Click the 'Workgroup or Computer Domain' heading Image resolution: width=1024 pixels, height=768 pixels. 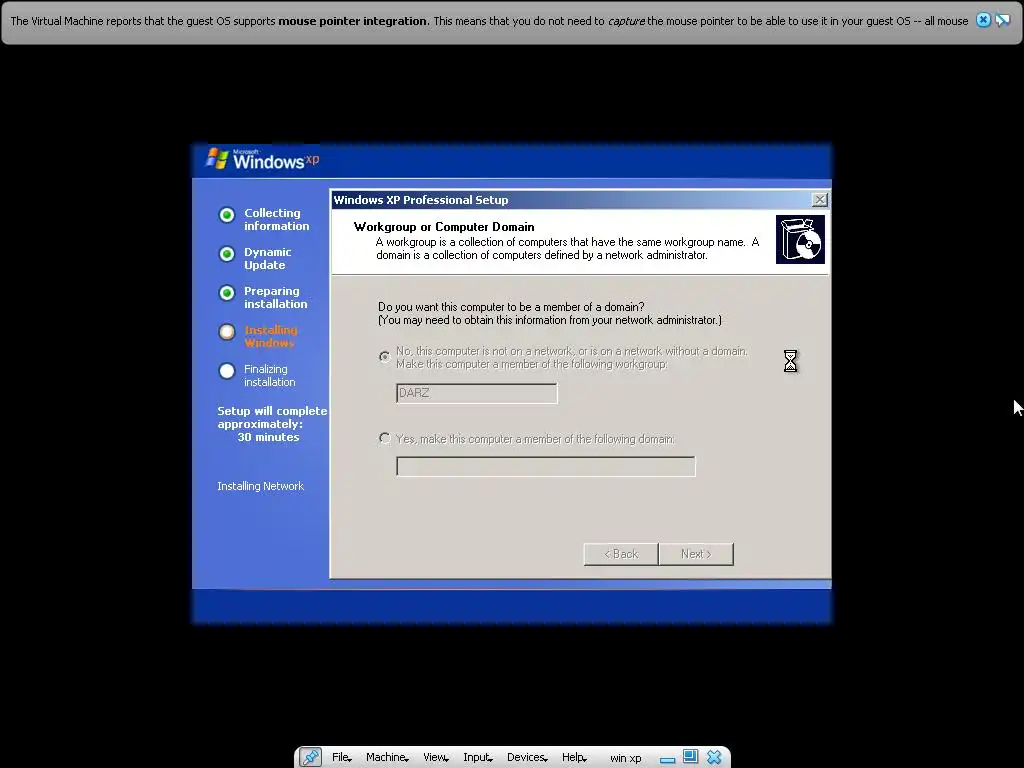[444, 227]
